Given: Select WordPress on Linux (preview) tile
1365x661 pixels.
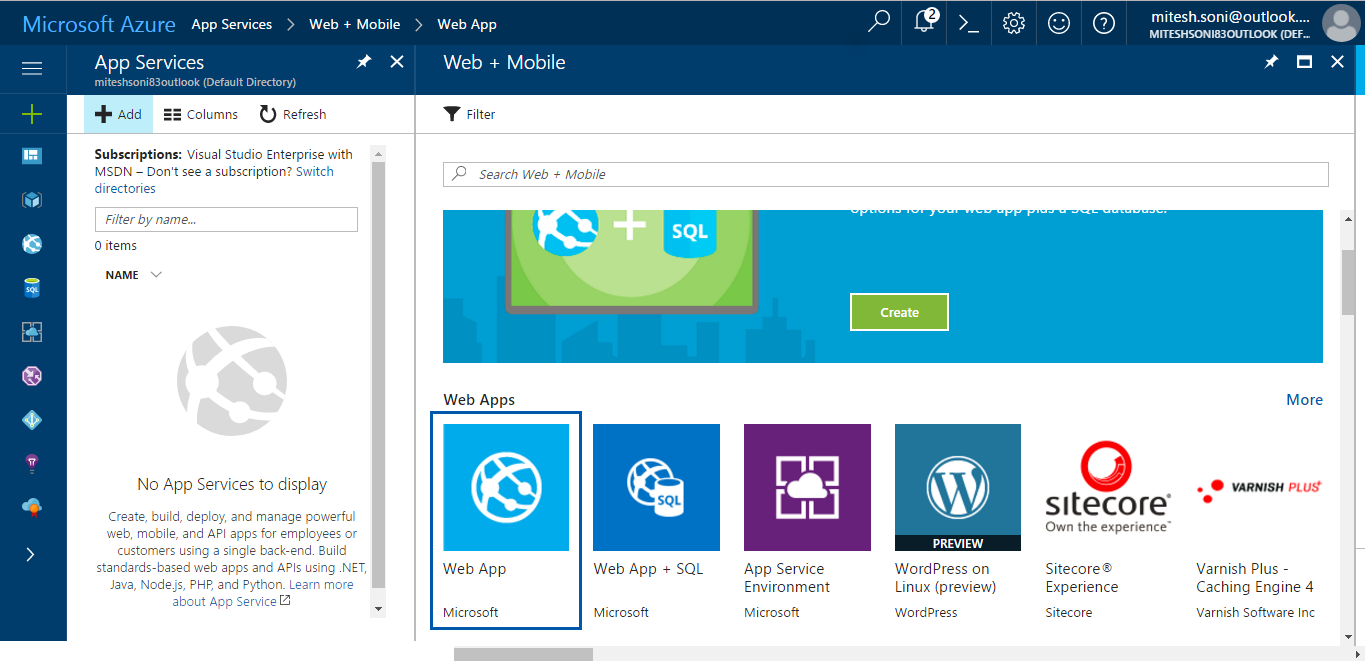Looking at the screenshot, I should (x=958, y=520).
